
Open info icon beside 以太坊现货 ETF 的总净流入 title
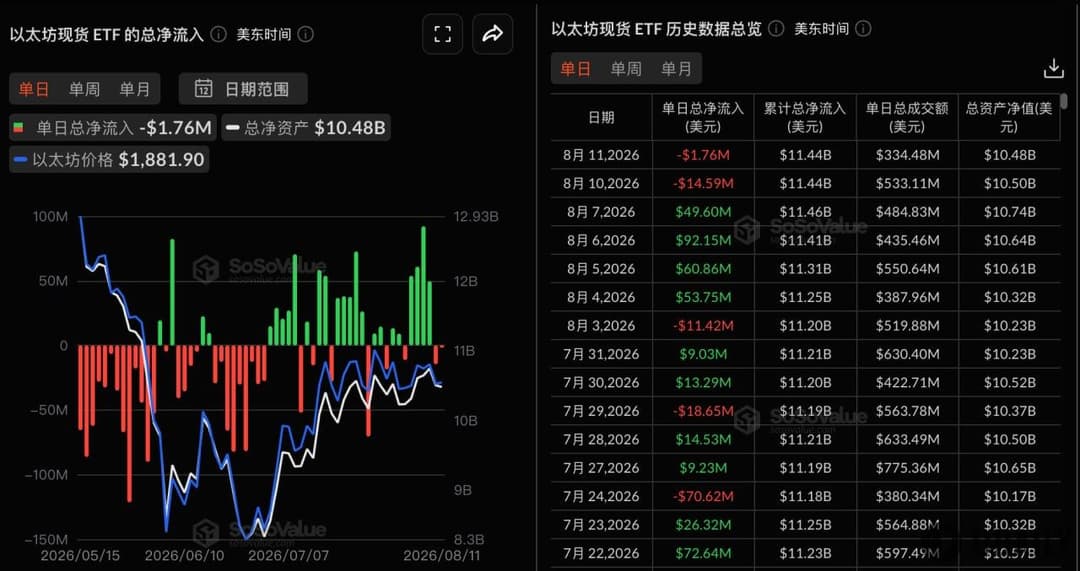pyautogui.click(x=218, y=34)
